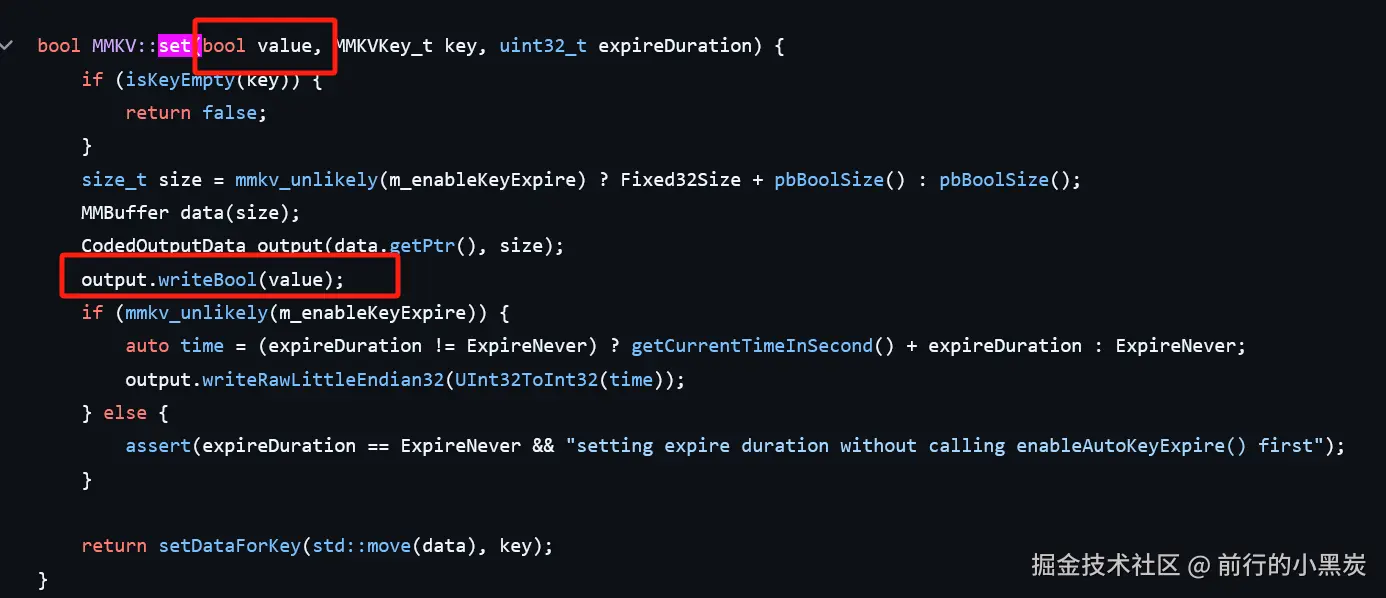This screenshot has width=1386, height=598.
Task: Click the setDataForKey function call
Action: coord(229,546)
